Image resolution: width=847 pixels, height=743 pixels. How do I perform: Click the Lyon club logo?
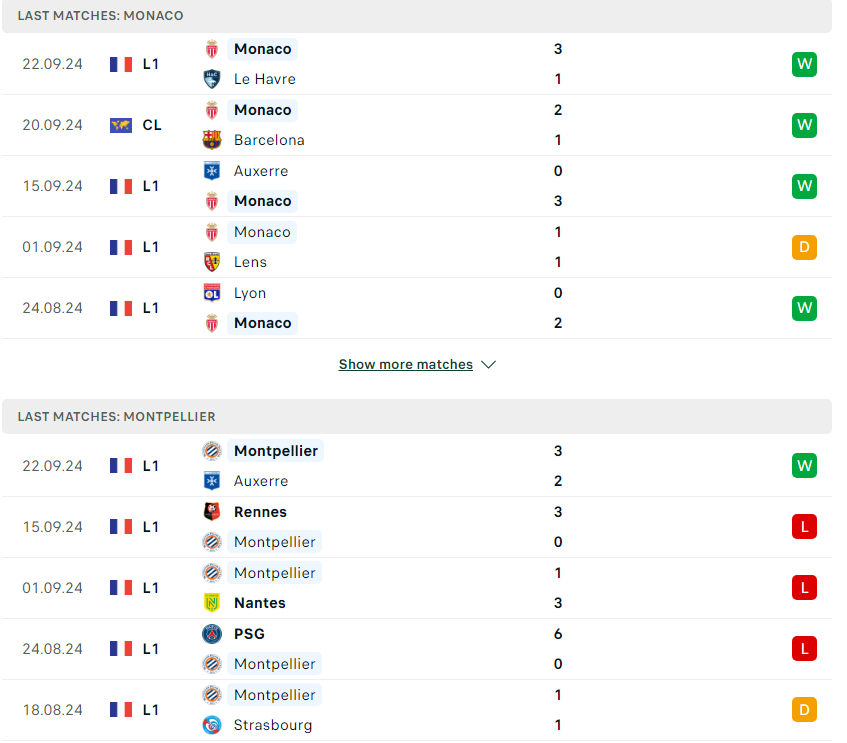click(x=212, y=293)
